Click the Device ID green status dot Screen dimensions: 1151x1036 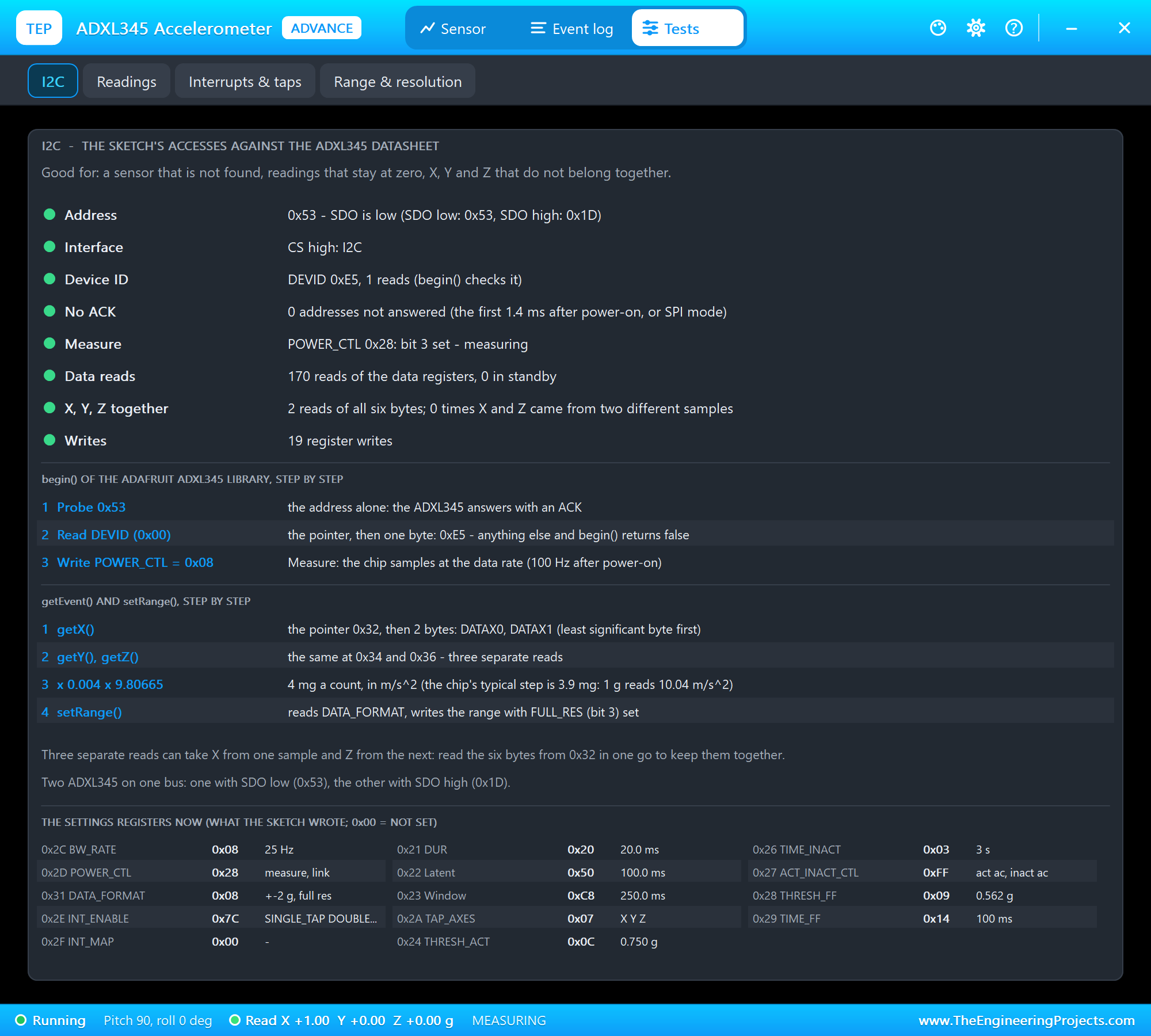[49, 279]
